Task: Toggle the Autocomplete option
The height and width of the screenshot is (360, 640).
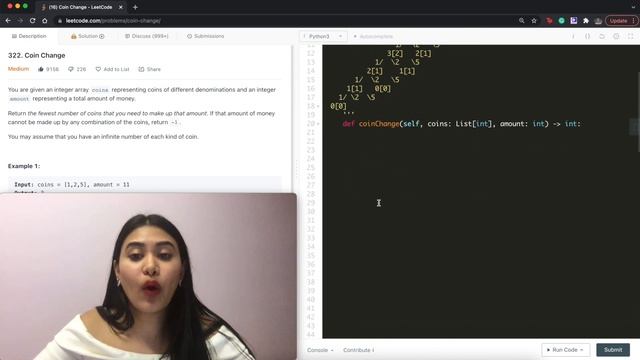Action: pos(373,36)
